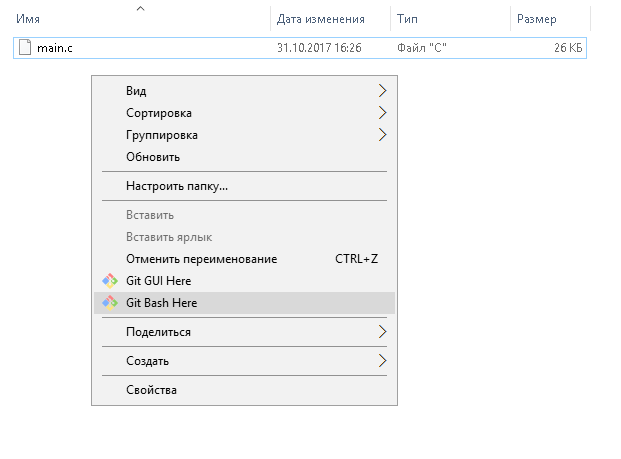Click the Тип column header
The width and height of the screenshot is (621, 459).
coord(407,19)
